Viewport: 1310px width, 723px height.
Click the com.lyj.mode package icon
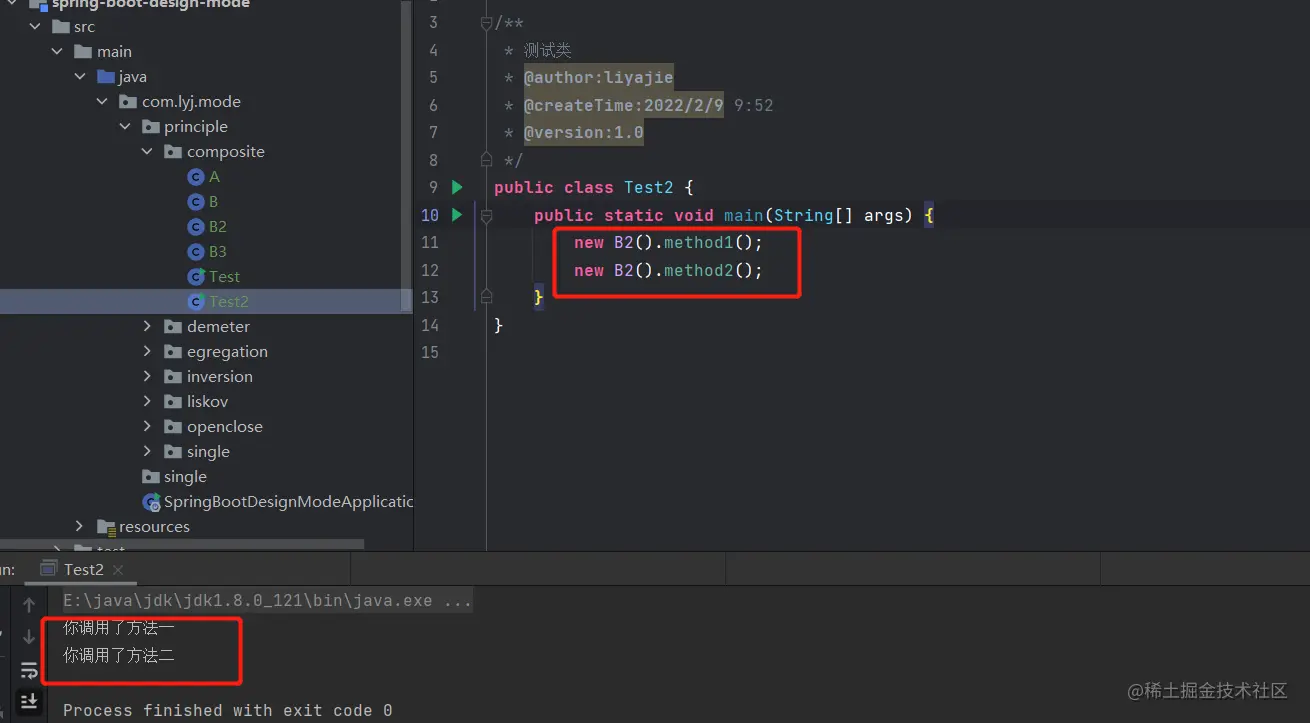pos(128,102)
